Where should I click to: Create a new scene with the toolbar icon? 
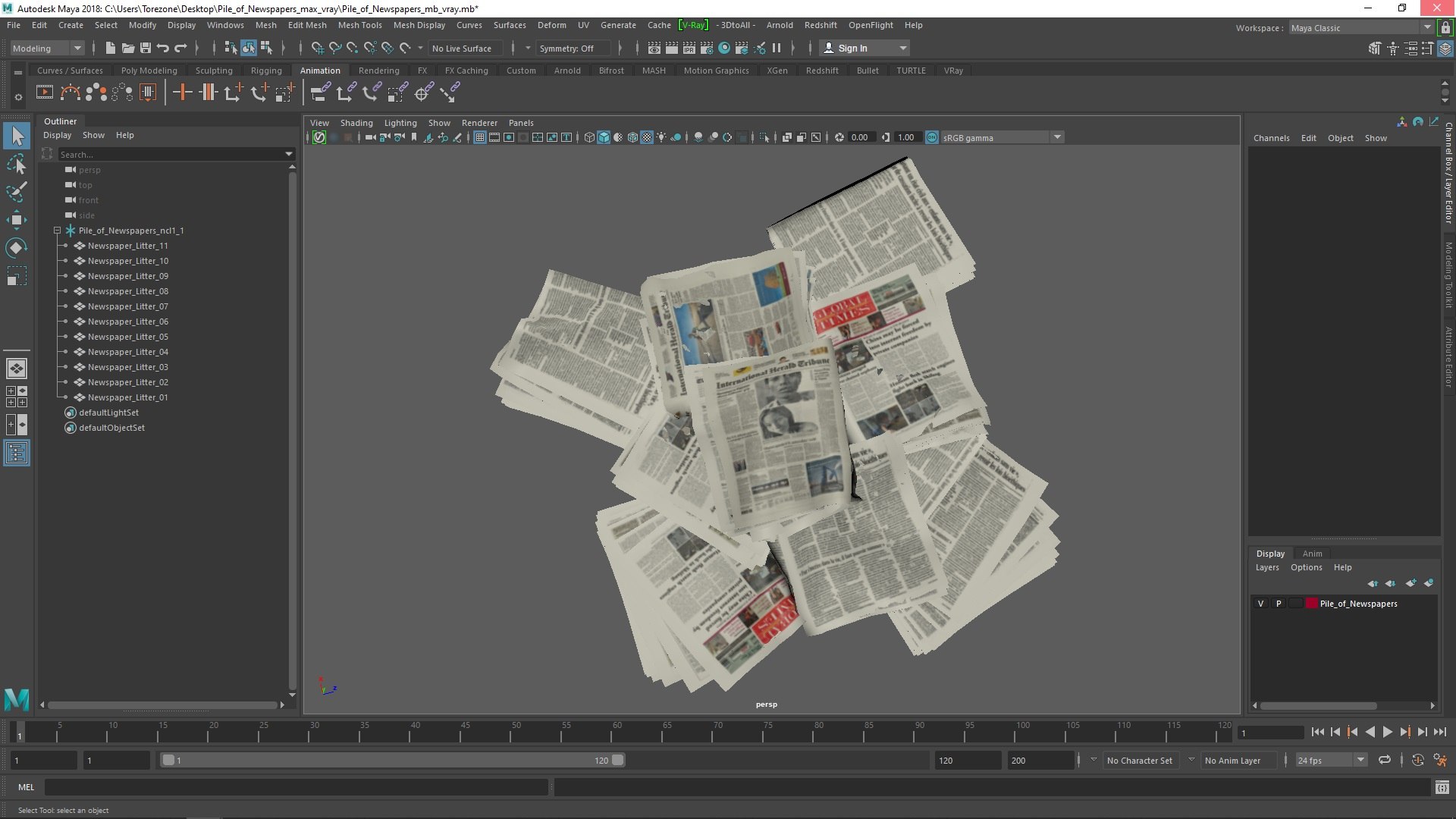pyautogui.click(x=111, y=48)
